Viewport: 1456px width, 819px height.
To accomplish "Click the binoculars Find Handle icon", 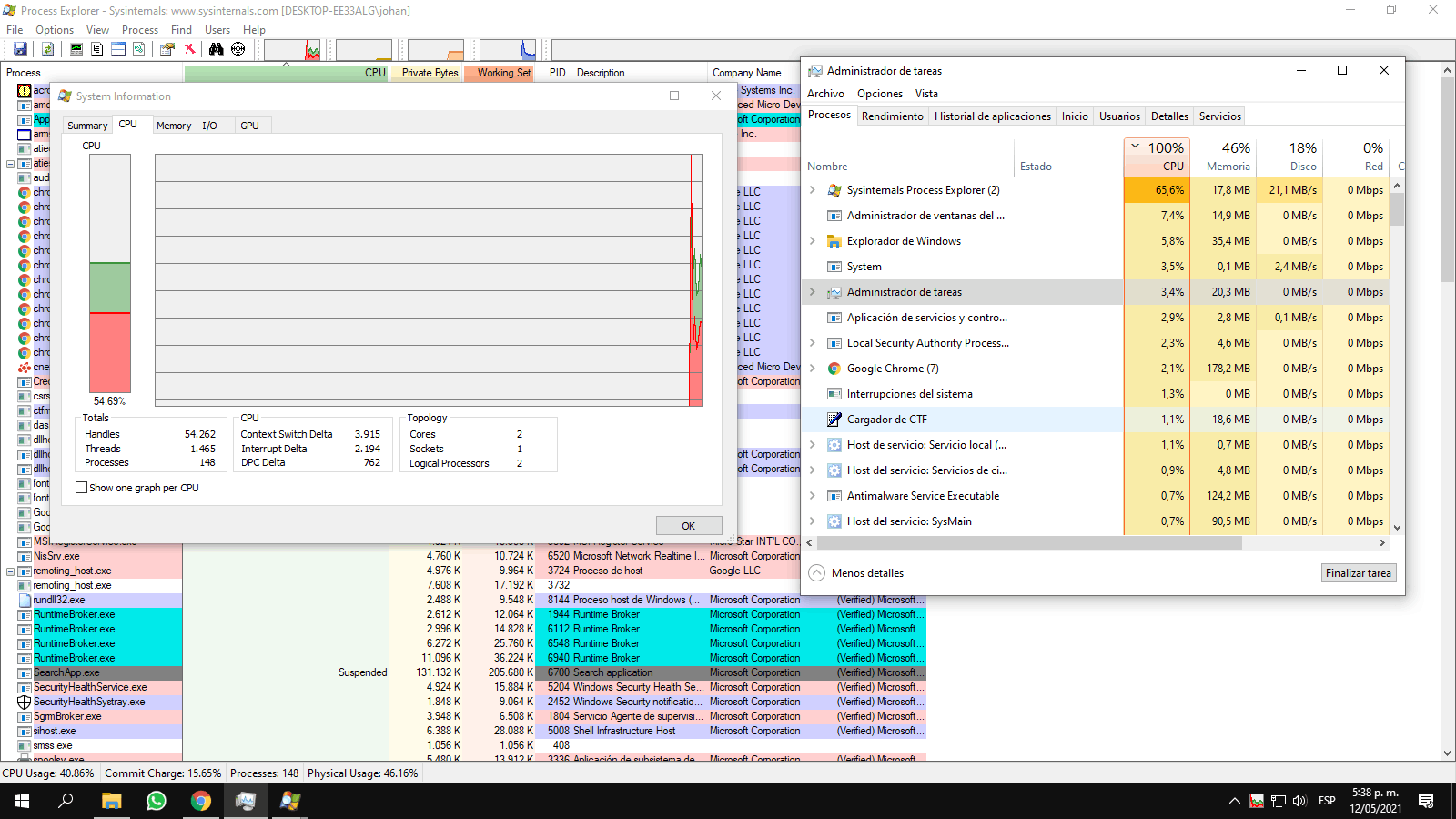I will tap(217, 49).
